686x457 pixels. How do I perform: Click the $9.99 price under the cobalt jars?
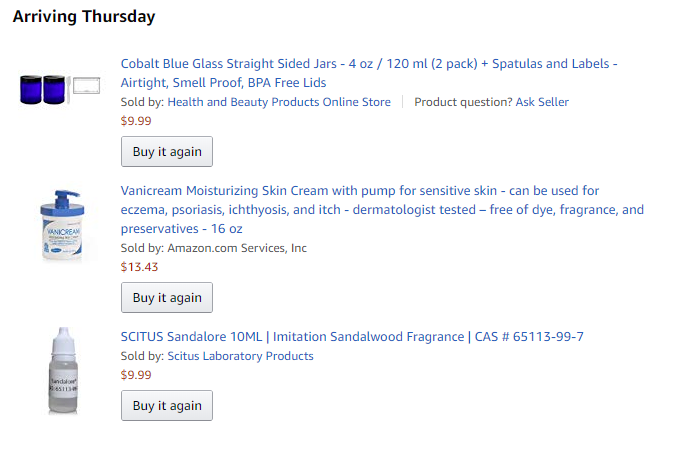136,121
